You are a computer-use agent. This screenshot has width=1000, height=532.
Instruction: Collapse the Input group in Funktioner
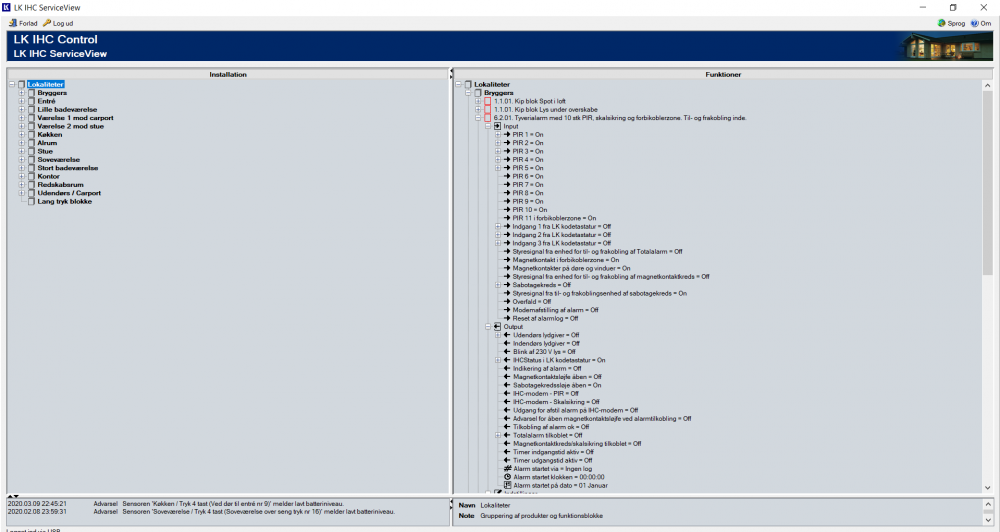tap(488, 126)
